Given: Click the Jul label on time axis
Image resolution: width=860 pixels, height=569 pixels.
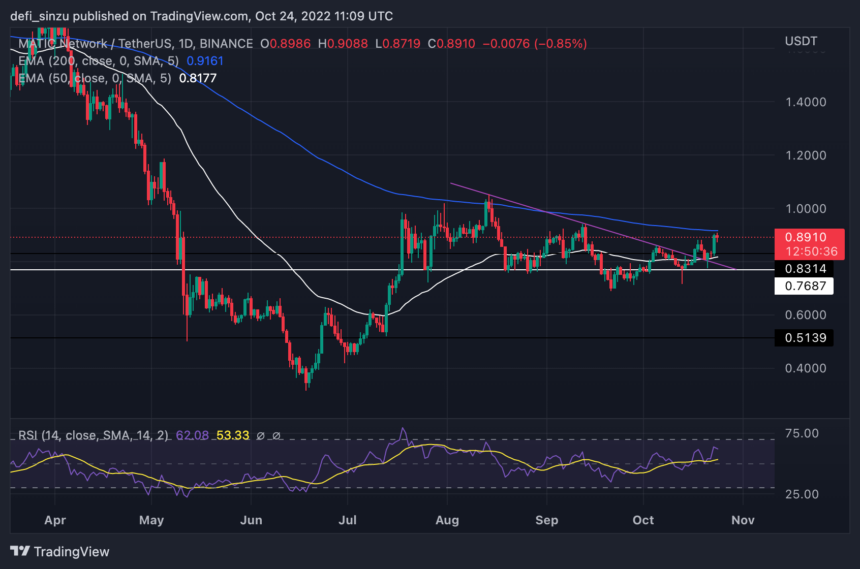Looking at the screenshot, I should pos(347,520).
